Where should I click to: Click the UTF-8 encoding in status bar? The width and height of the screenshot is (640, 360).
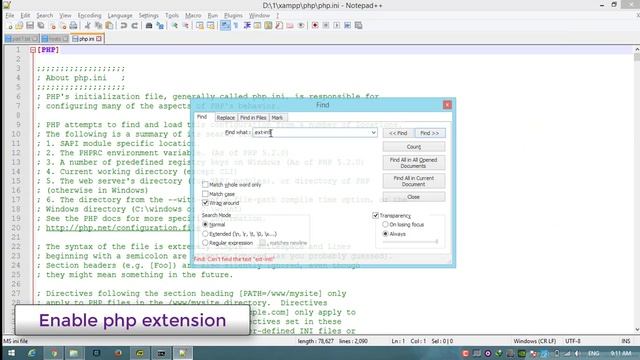573,341
